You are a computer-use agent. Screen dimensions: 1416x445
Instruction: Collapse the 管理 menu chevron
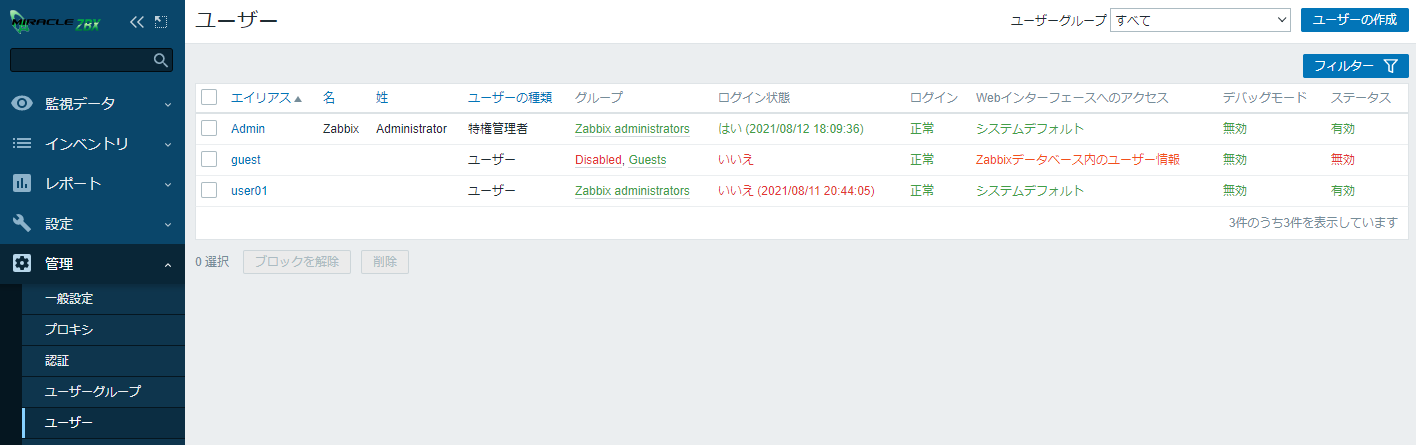click(167, 264)
